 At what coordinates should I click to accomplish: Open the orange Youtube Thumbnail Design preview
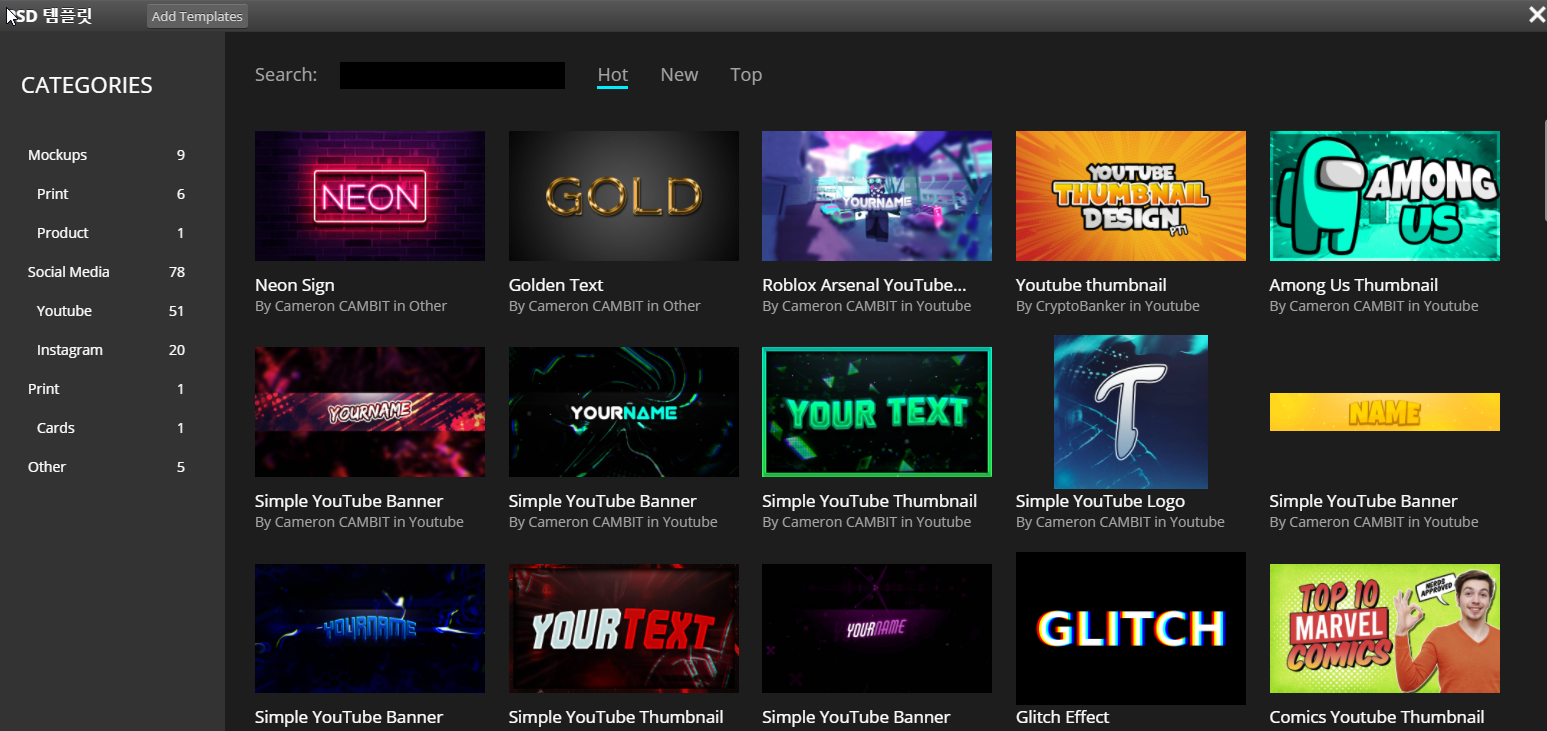point(1131,196)
